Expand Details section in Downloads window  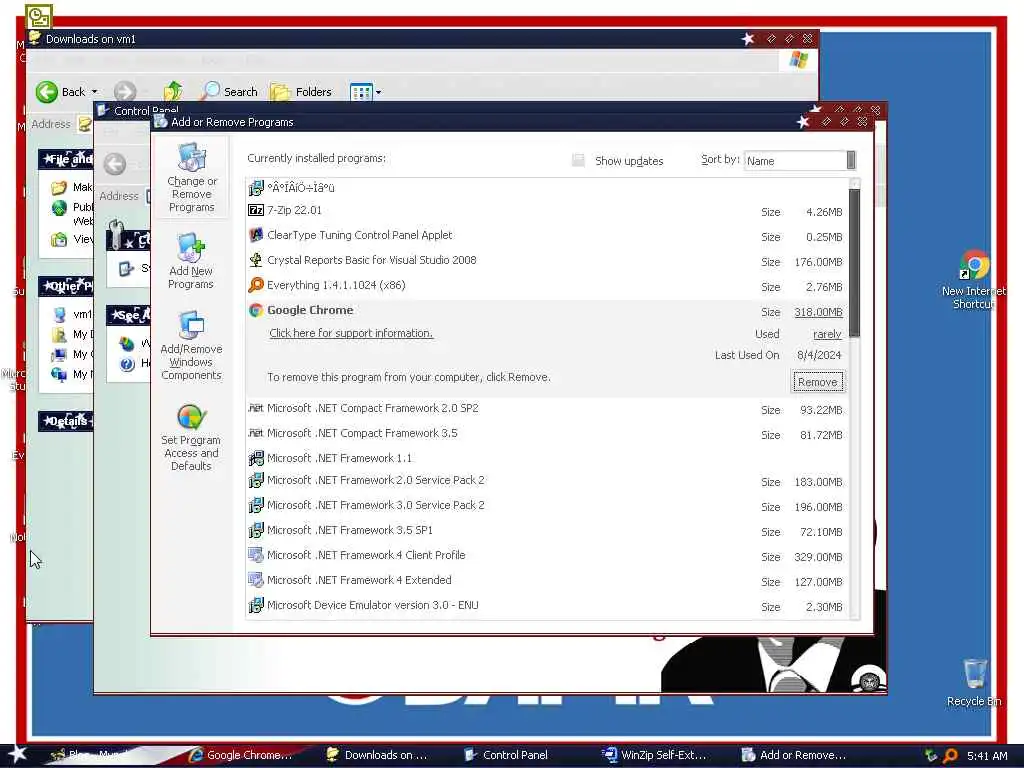(x=65, y=421)
